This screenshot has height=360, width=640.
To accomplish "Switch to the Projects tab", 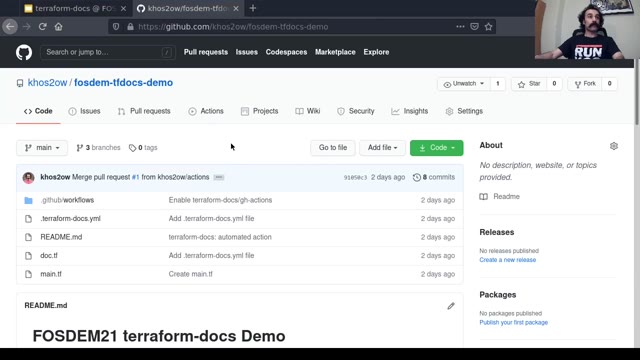I will click(260, 111).
